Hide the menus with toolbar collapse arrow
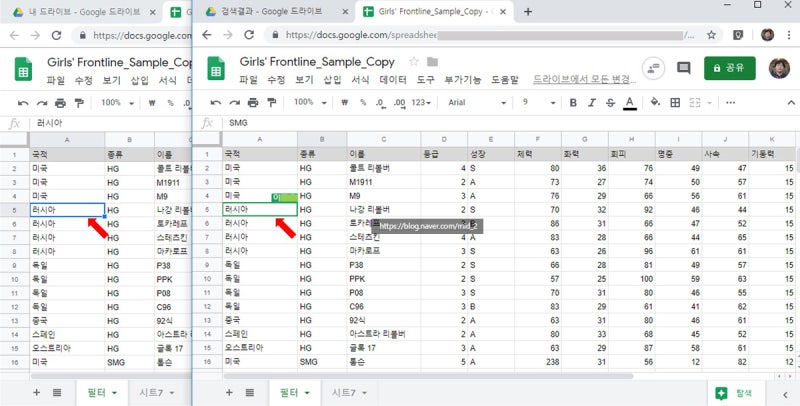The height and width of the screenshot is (406, 800). point(791,103)
